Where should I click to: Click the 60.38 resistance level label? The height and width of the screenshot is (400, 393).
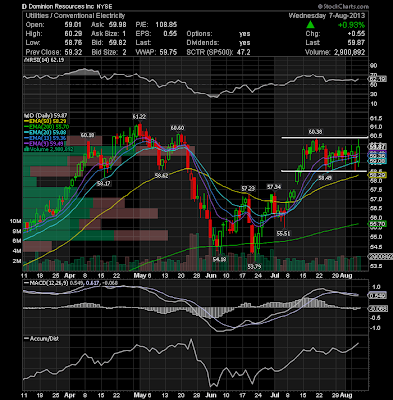[315, 132]
